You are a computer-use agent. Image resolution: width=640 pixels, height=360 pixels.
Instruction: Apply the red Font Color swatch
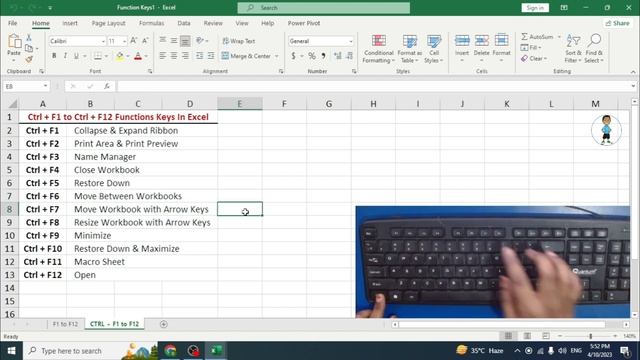pyautogui.click(x=138, y=56)
